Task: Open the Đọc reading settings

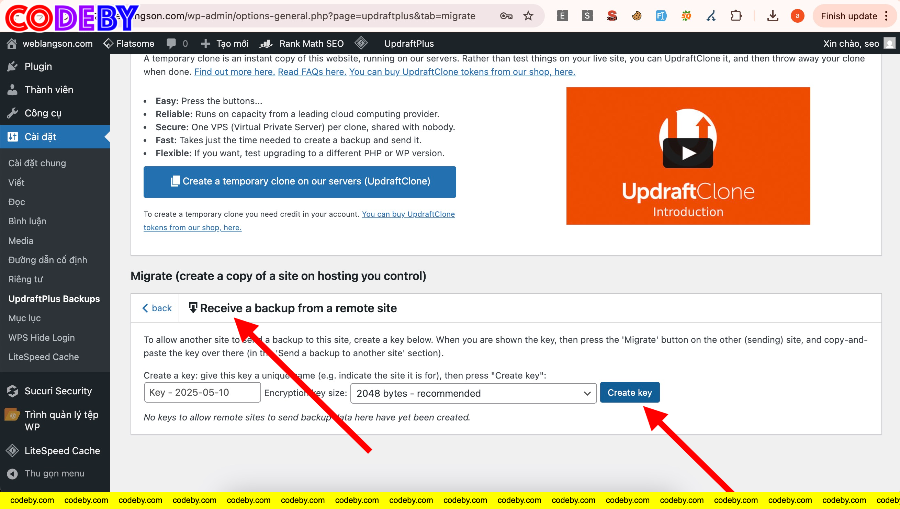Action: click(x=17, y=202)
